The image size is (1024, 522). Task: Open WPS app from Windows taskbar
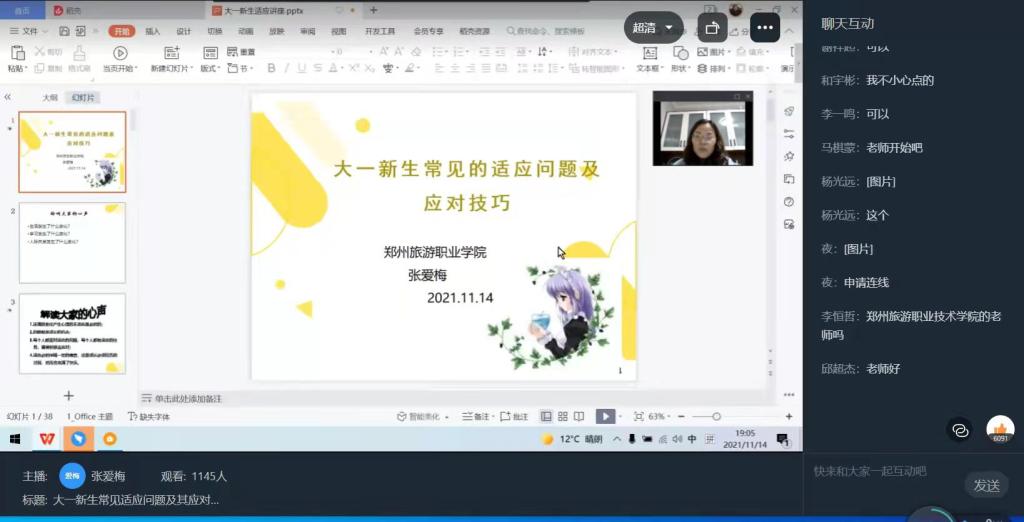(47, 439)
